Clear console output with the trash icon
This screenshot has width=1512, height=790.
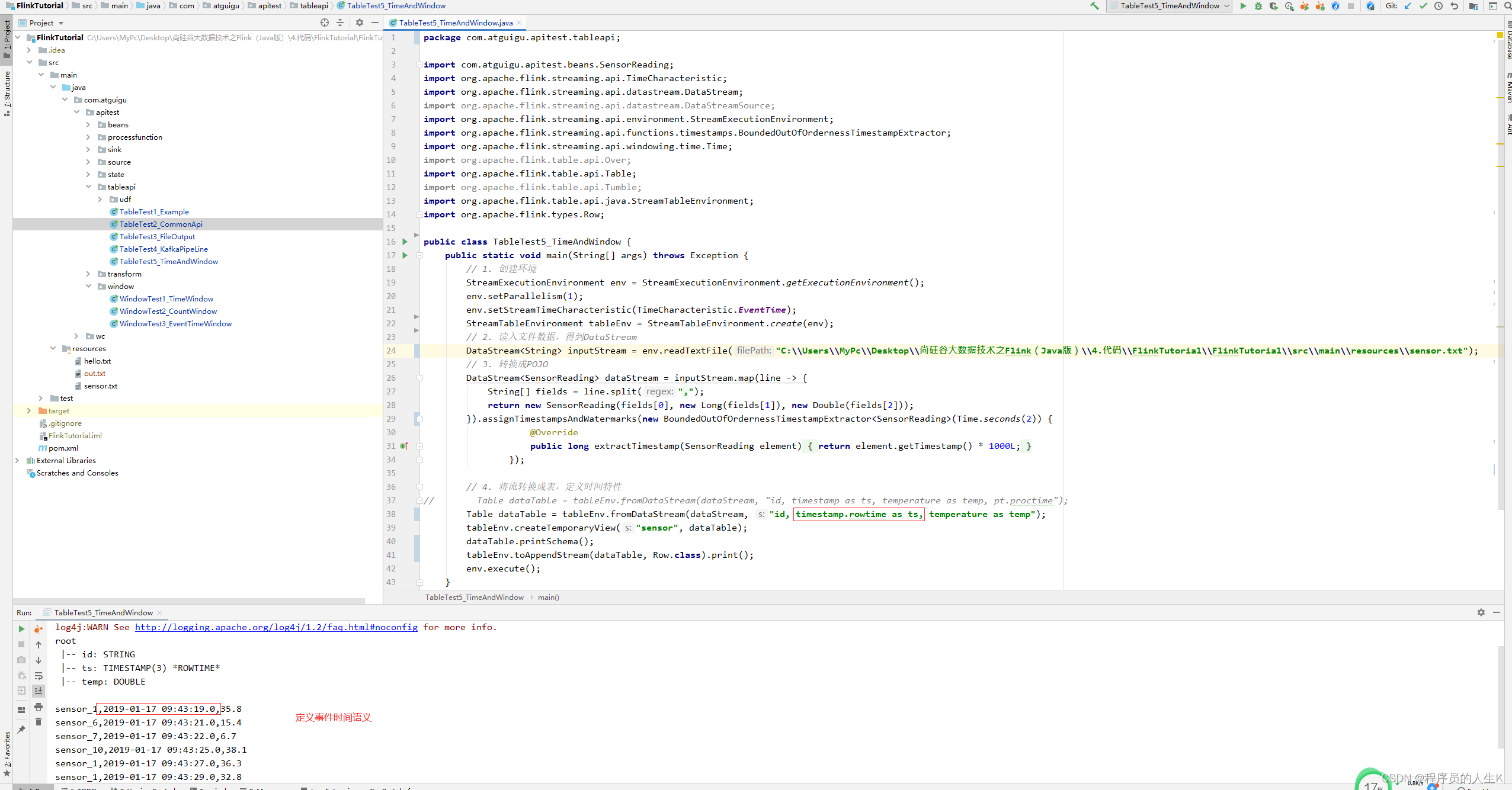point(39,722)
